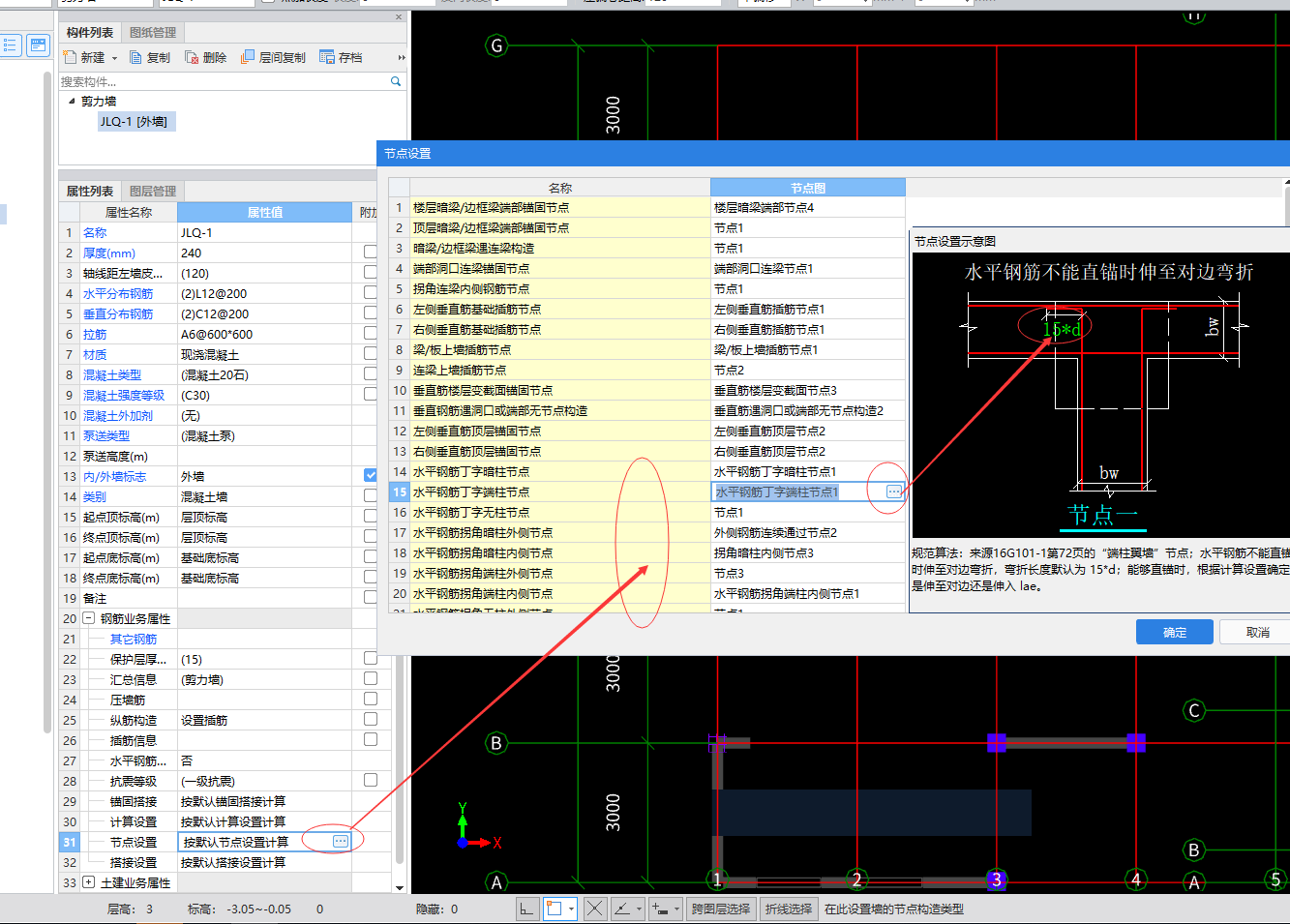This screenshot has height=924, width=1290.
Task: Toggle the checked checkbox for 内/外墙标志
Action: (370, 475)
